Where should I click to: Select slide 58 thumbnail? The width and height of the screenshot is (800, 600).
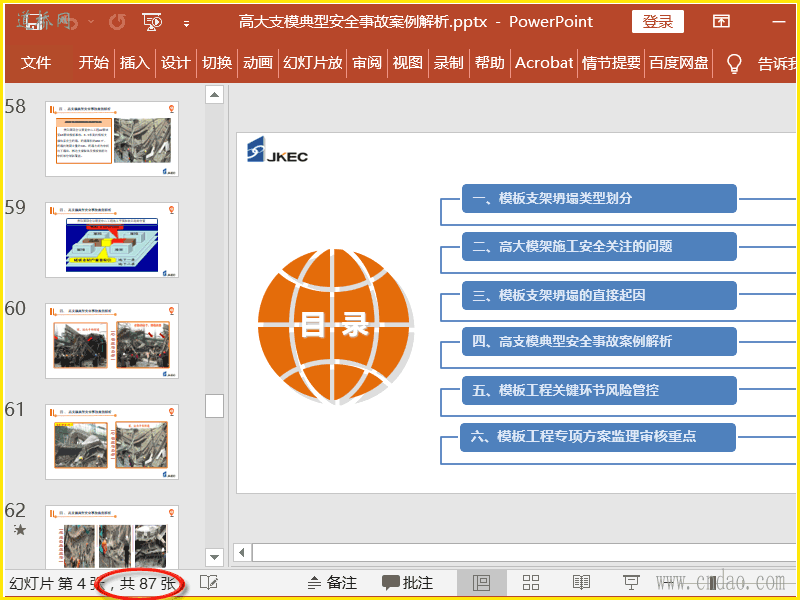[112, 139]
